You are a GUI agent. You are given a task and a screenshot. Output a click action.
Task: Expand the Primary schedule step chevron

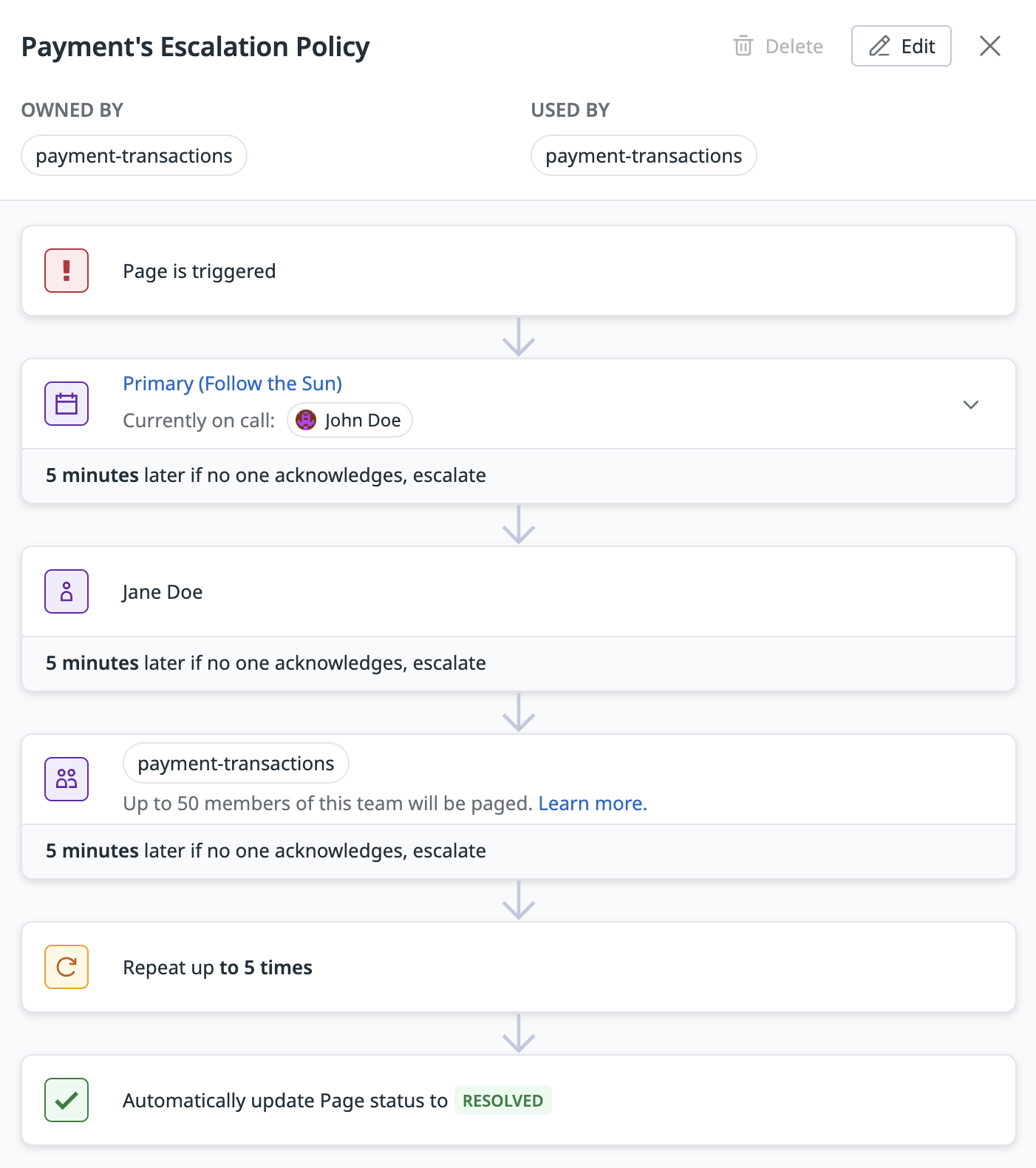click(971, 404)
